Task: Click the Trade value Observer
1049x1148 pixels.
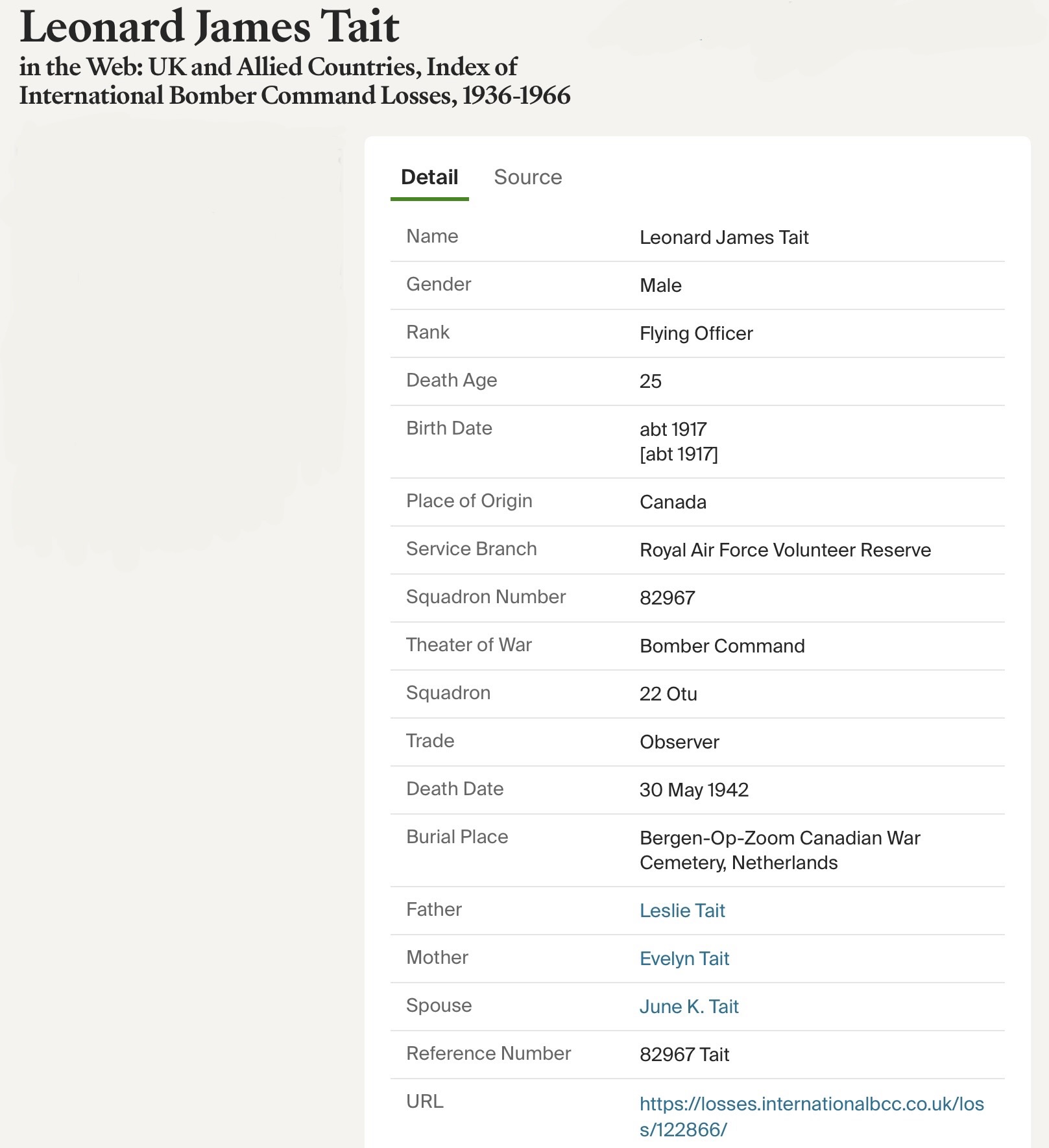Action: click(679, 742)
